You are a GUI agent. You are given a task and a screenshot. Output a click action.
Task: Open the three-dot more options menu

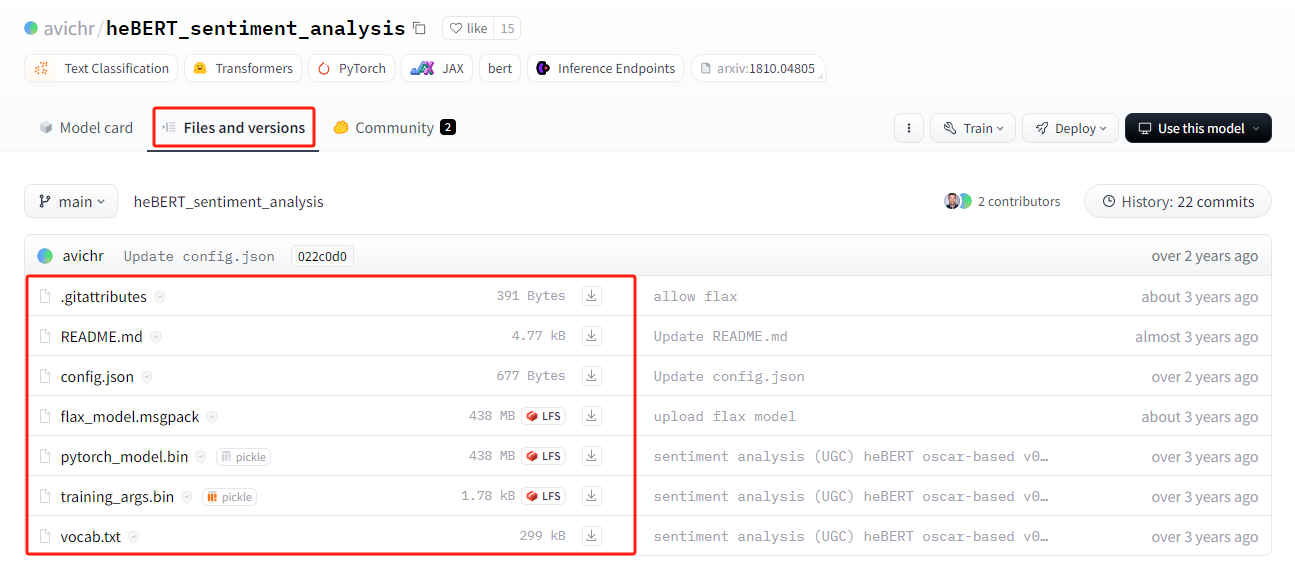pos(908,128)
